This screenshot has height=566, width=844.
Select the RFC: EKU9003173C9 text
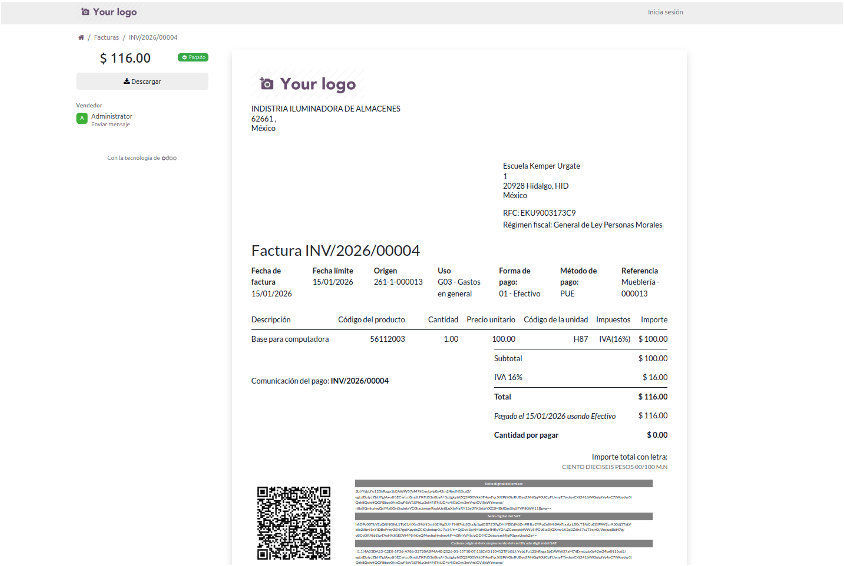(539, 213)
